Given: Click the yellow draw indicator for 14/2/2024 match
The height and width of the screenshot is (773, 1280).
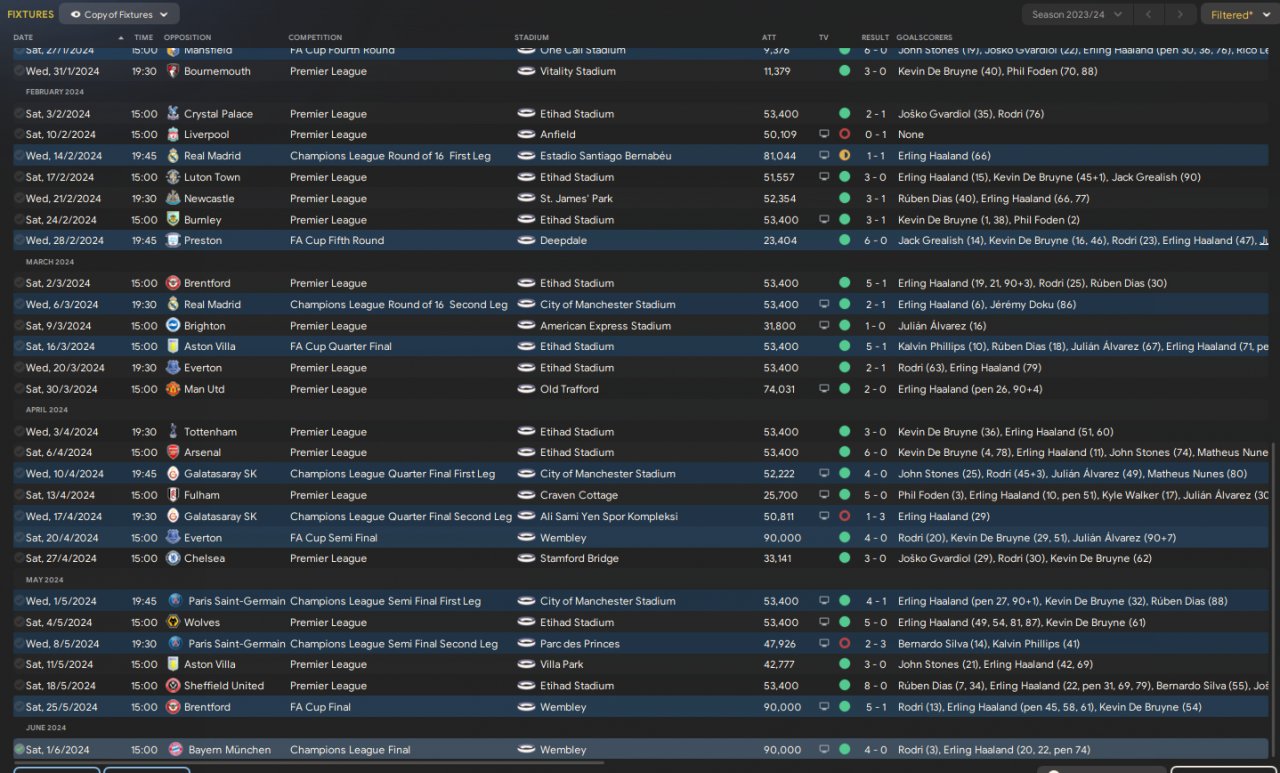Looking at the screenshot, I should click(x=845, y=156).
